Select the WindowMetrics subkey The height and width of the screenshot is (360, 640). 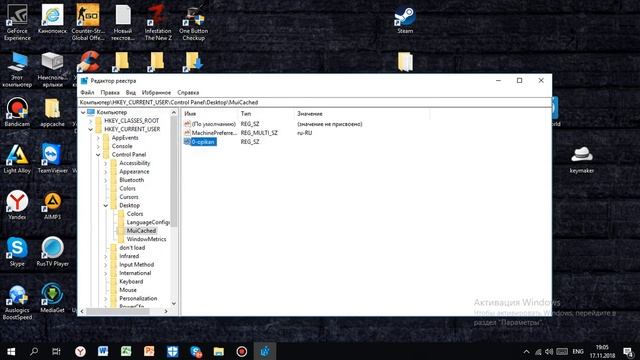tap(146, 239)
